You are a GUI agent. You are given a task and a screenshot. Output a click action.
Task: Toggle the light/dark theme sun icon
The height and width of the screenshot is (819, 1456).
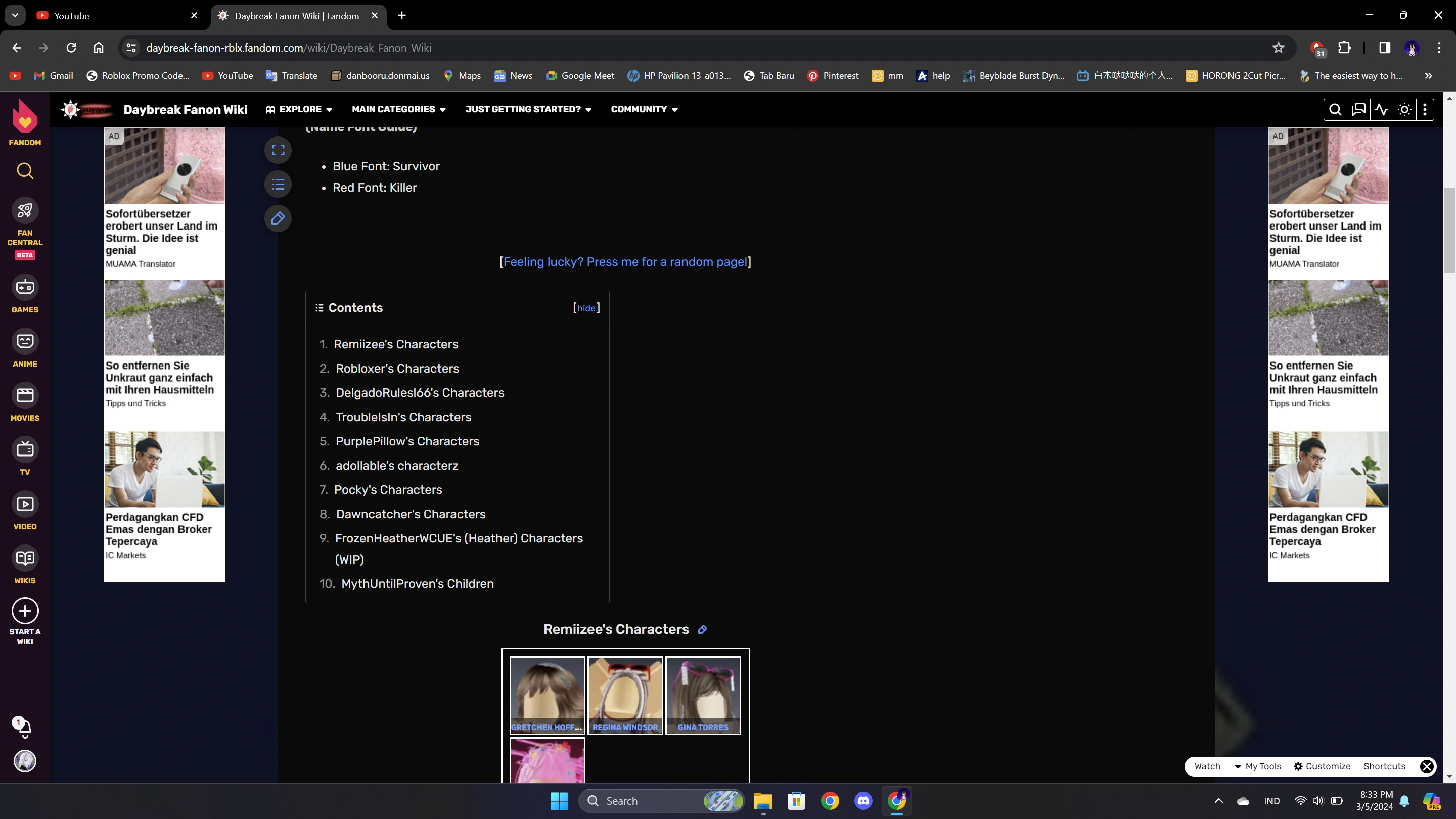click(x=1404, y=110)
